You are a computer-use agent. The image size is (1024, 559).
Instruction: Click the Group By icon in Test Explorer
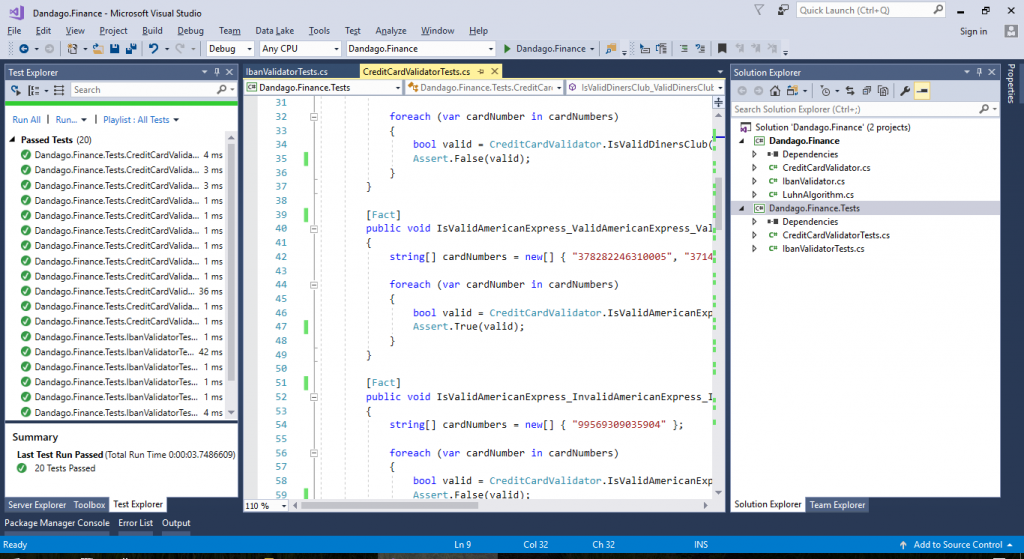coord(34,90)
